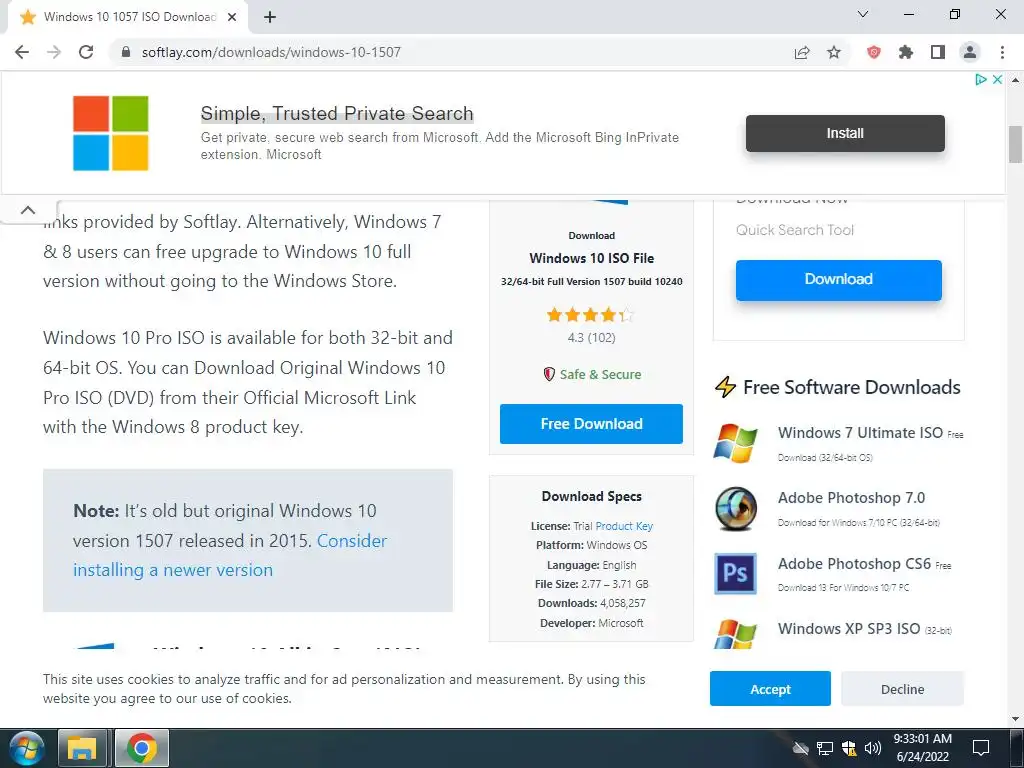Image resolution: width=1024 pixels, height=768 pixels.
Task: Click the Adobe Photoshop 7.0 eye icon
Action: [x=736, y=508]
